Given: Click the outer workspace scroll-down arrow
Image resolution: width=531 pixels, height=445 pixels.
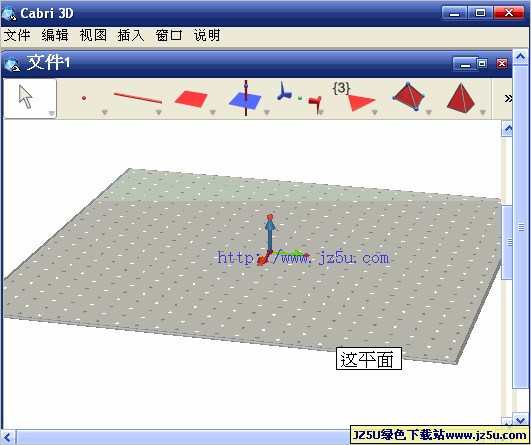Looking at the screenshot, I should pyautogui.click(x=521, y=420).
